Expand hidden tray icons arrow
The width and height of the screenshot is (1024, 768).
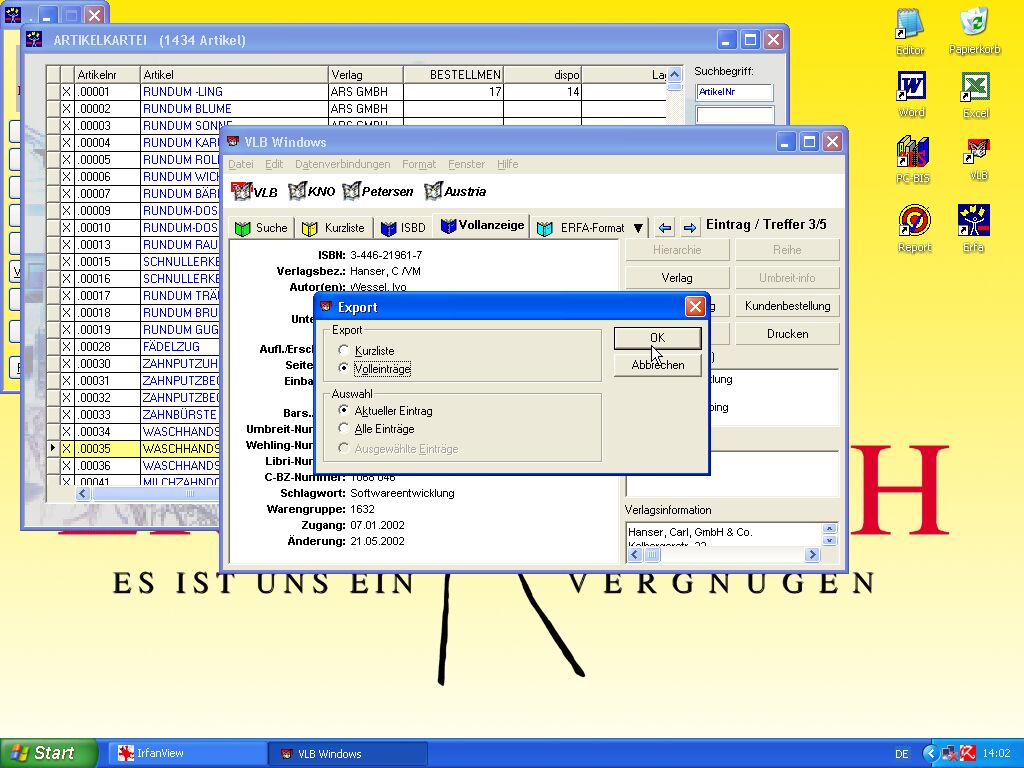pos(930,754)
